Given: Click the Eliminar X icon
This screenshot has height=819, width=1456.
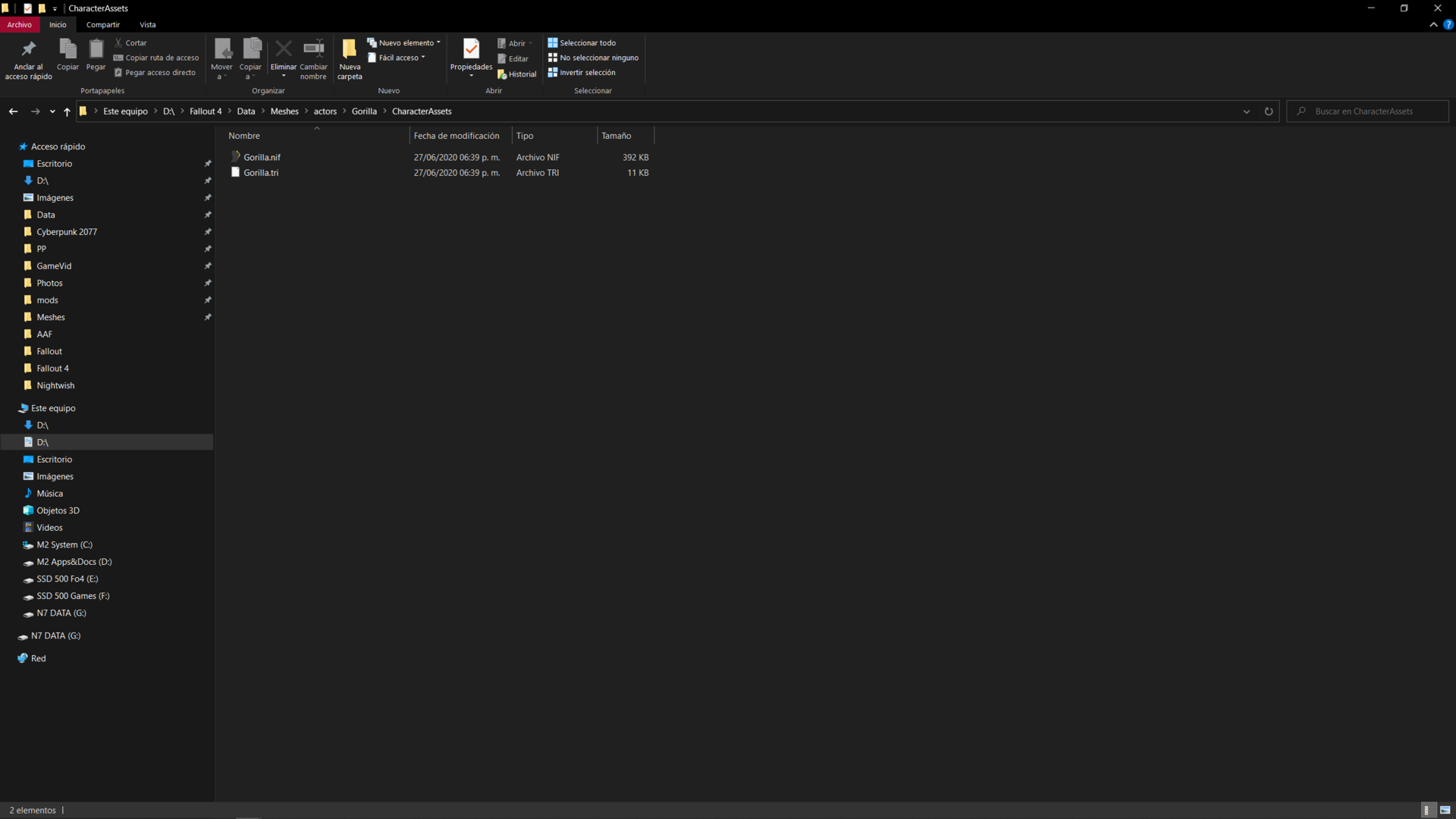Looking at the screenshot, I should click(x=283, y=49).
